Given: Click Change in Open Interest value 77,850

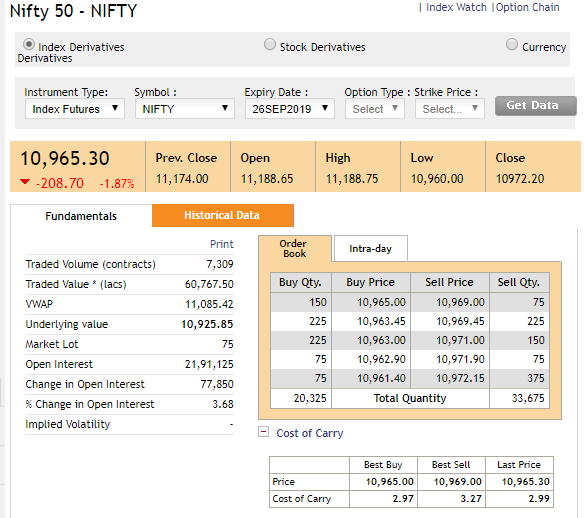Looking at the screenshot, I should pyautogui.click(x=217, y=384).
